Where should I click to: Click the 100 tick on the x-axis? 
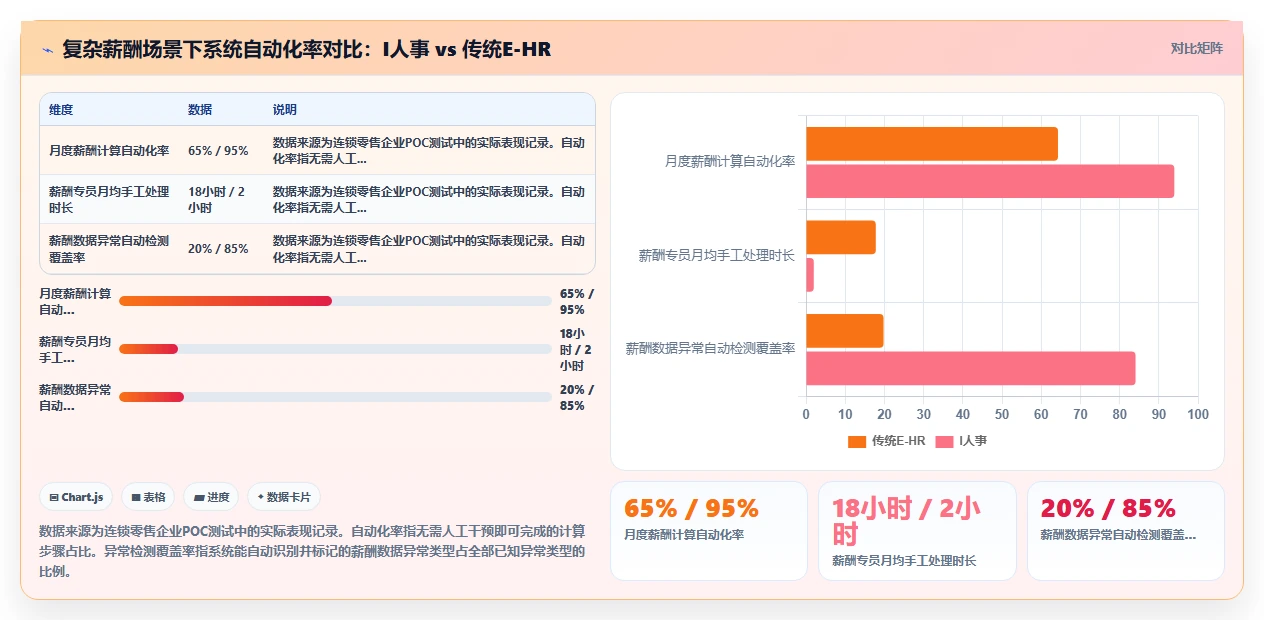coord(1198,414)
